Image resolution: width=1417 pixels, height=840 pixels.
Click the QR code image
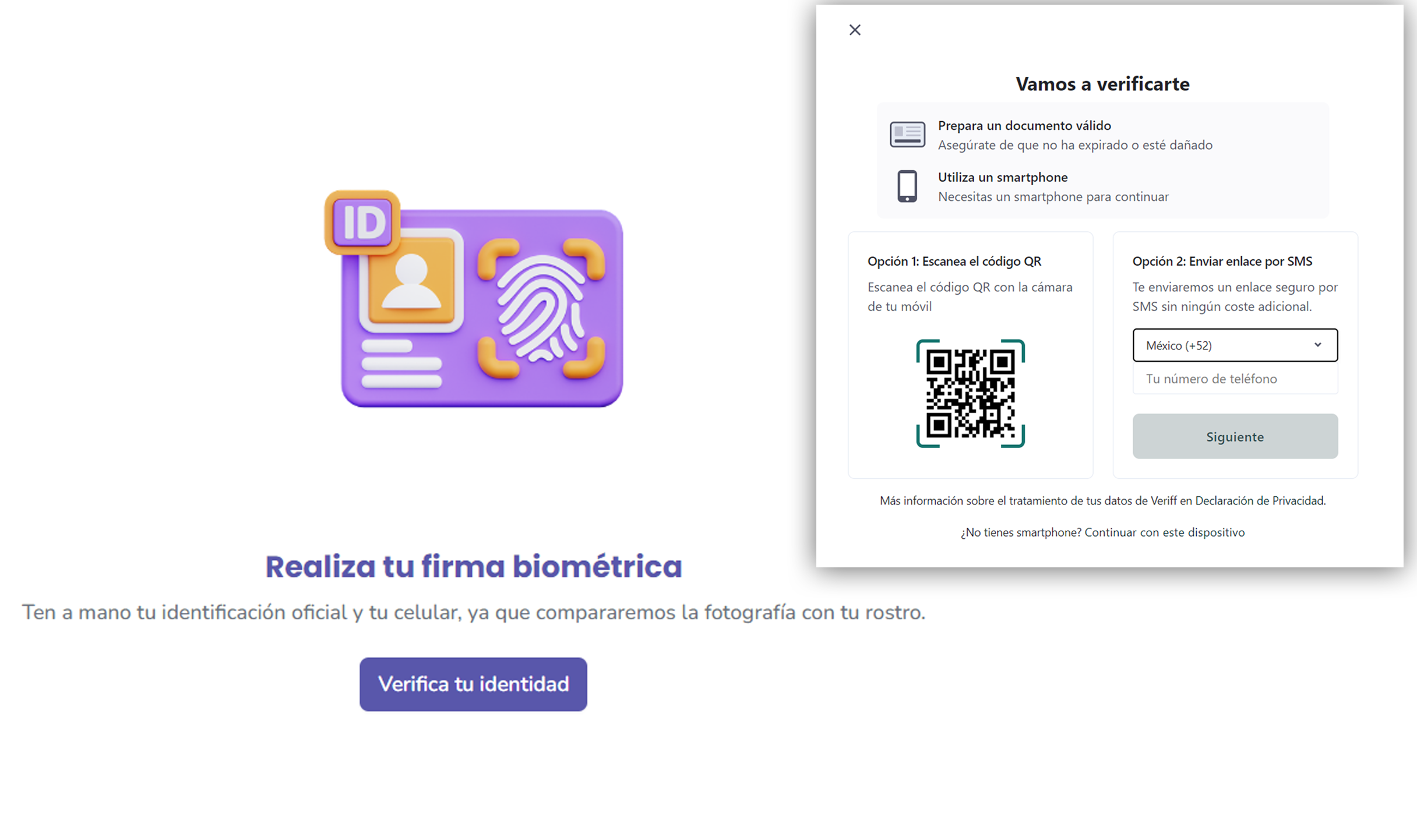coord(970,393)
